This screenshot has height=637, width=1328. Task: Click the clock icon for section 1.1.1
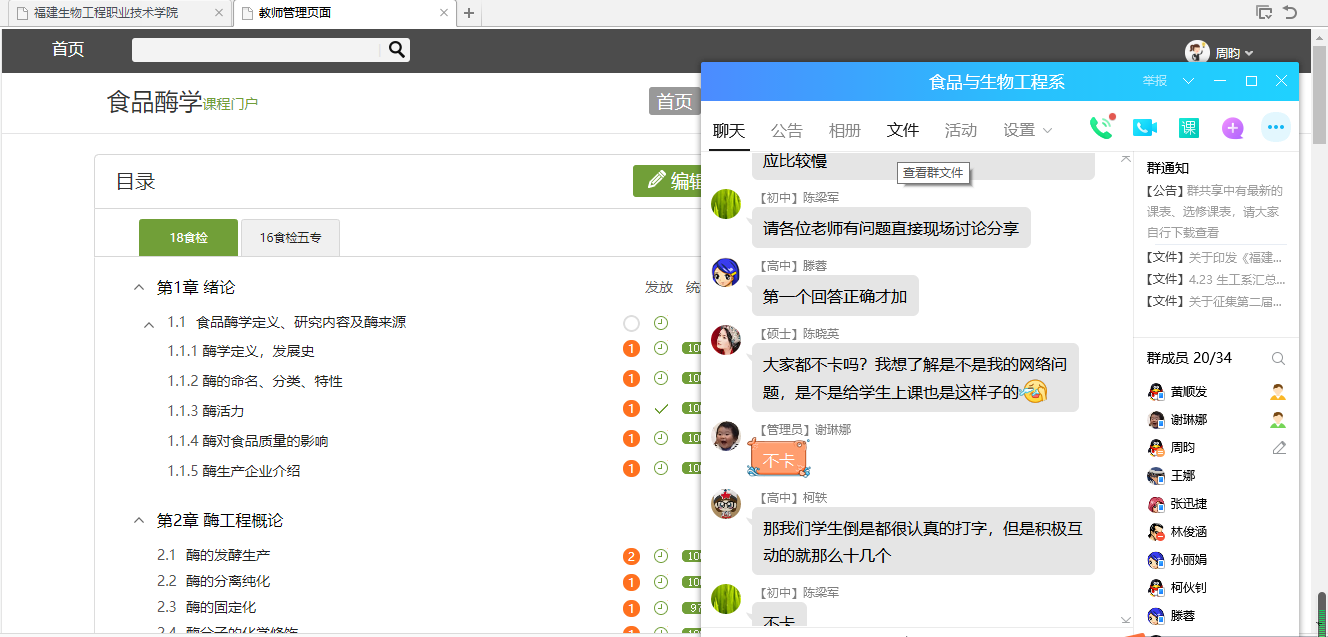660,349
